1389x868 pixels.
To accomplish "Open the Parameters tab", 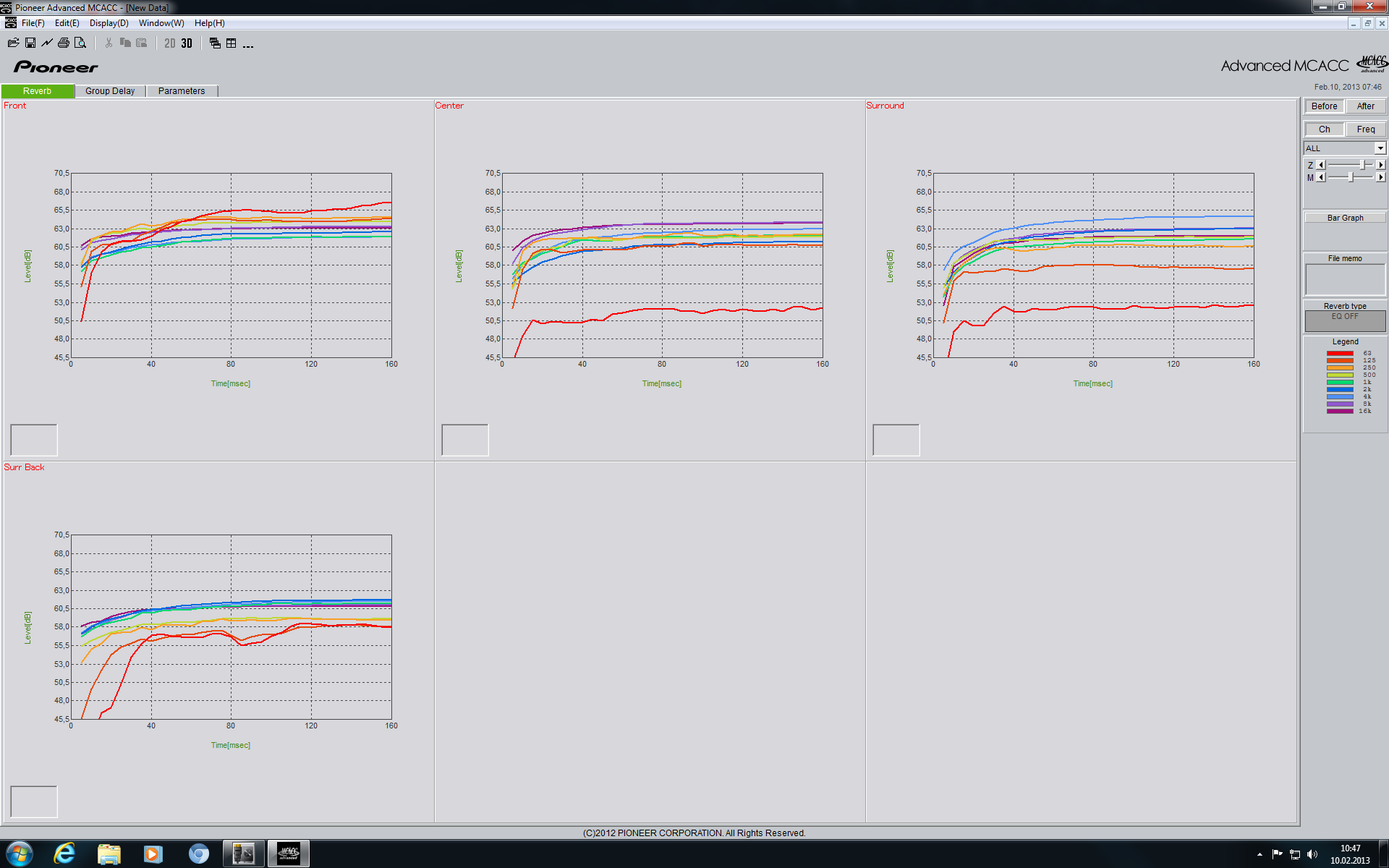I will tap(182, 91).
